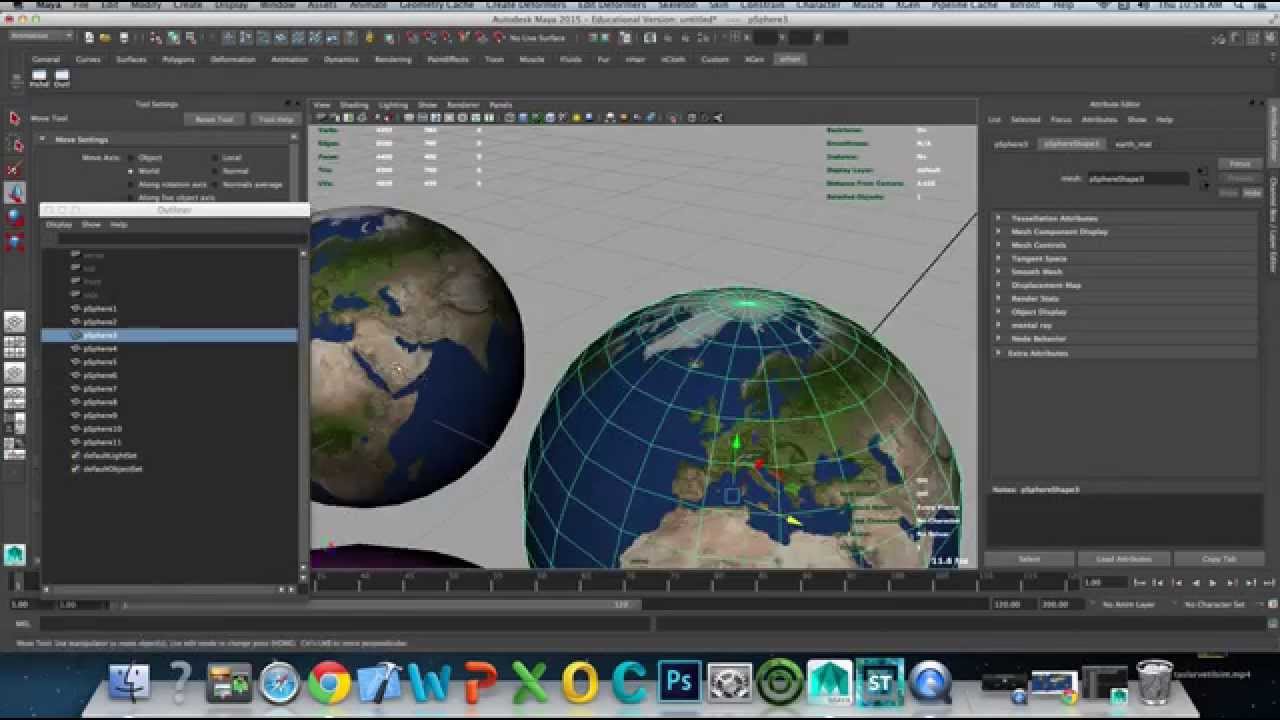Open the Polygons shelf tab
This screenshot has width=1280, height=720.
(178, 59)
